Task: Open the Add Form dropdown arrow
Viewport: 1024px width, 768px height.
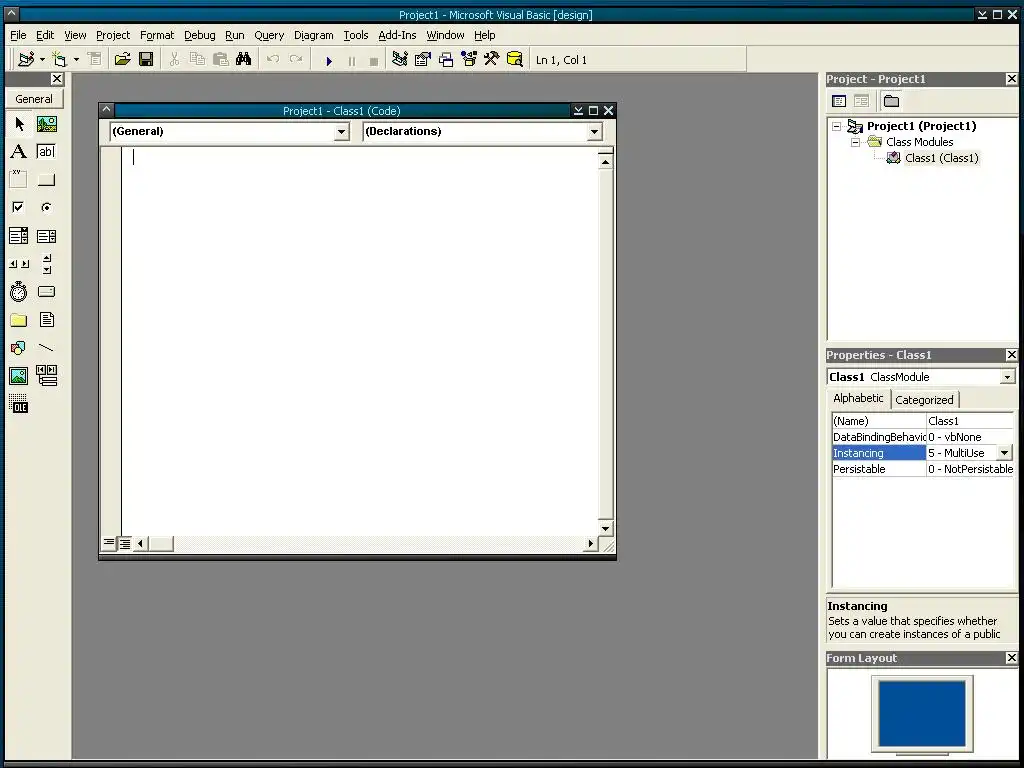Action: pos(76,59)
